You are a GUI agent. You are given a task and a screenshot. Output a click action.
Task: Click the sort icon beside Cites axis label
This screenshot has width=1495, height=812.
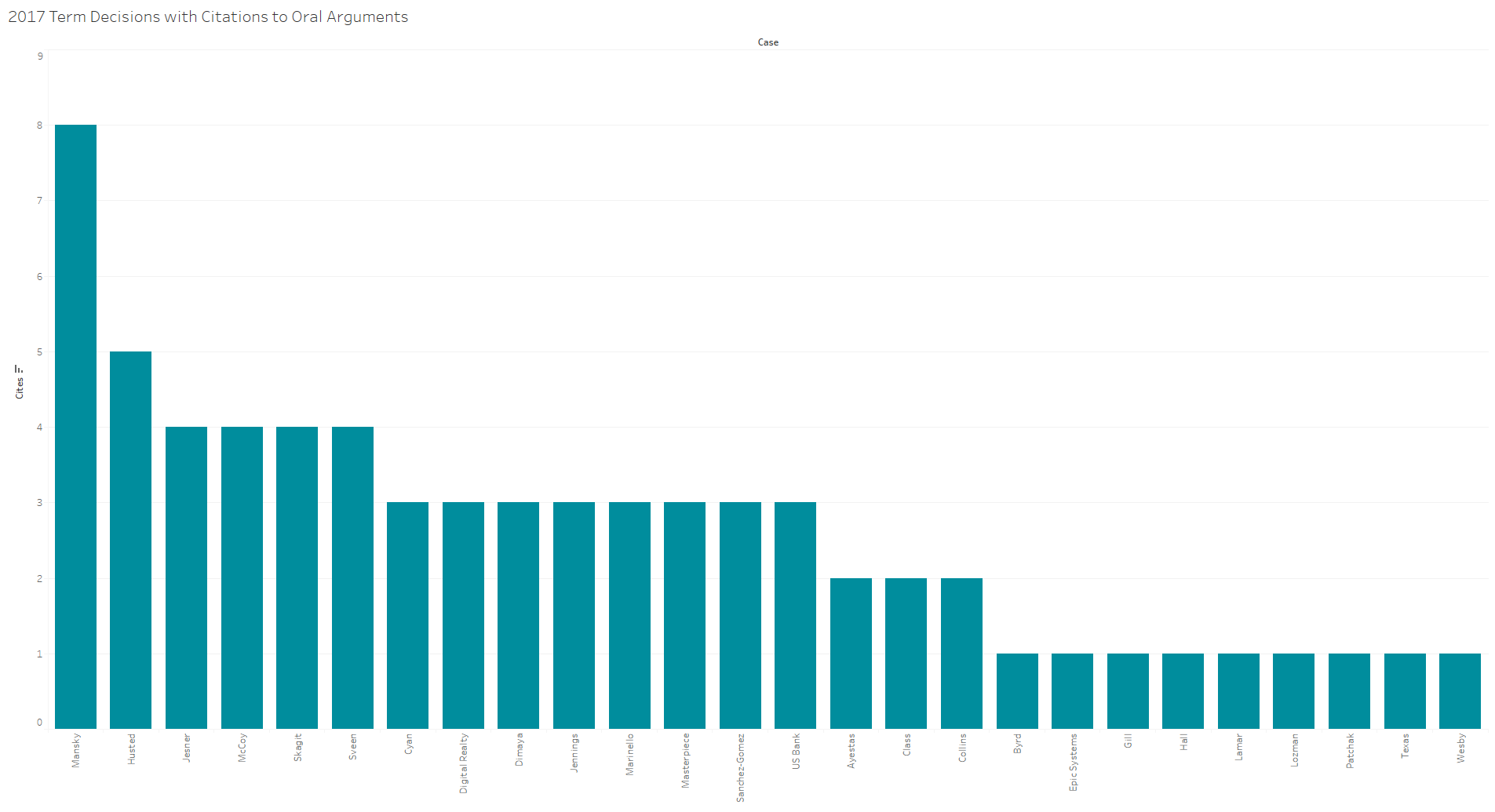pos(19,369)
